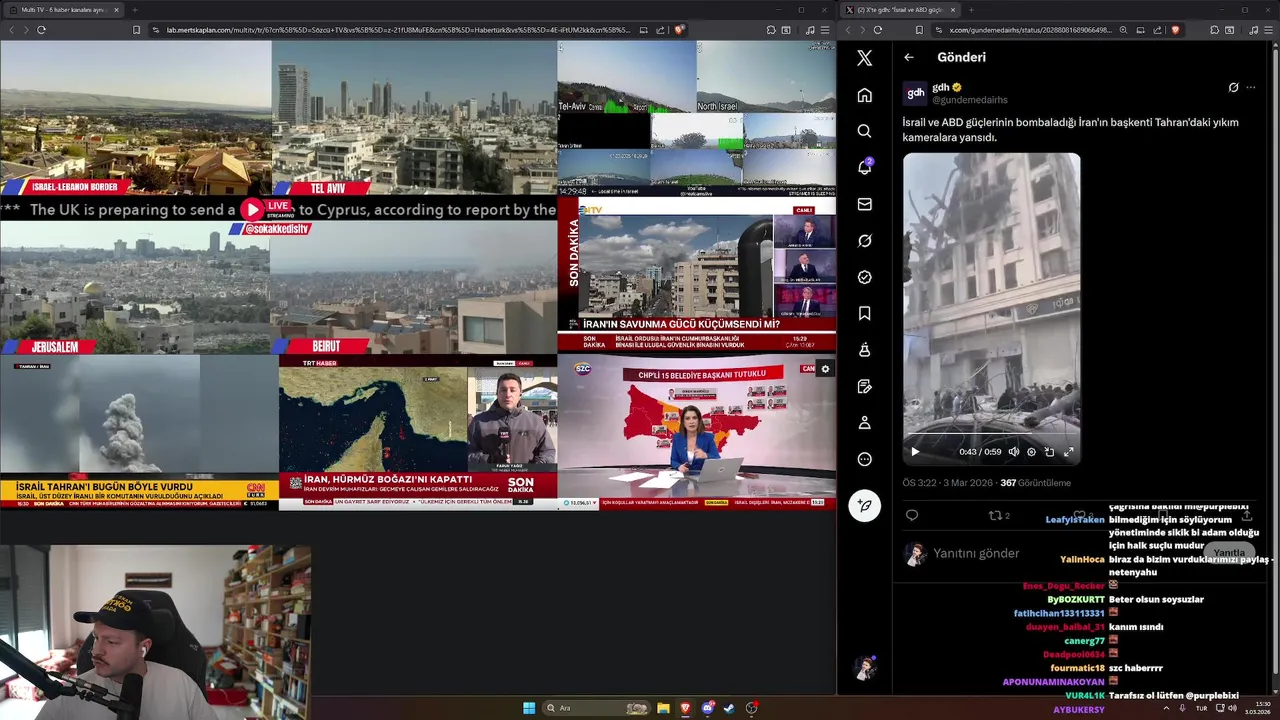This screenshot has height=720, width=1280.
Task: Bookmark the Multi TV page
Action: tap(137, 30)
